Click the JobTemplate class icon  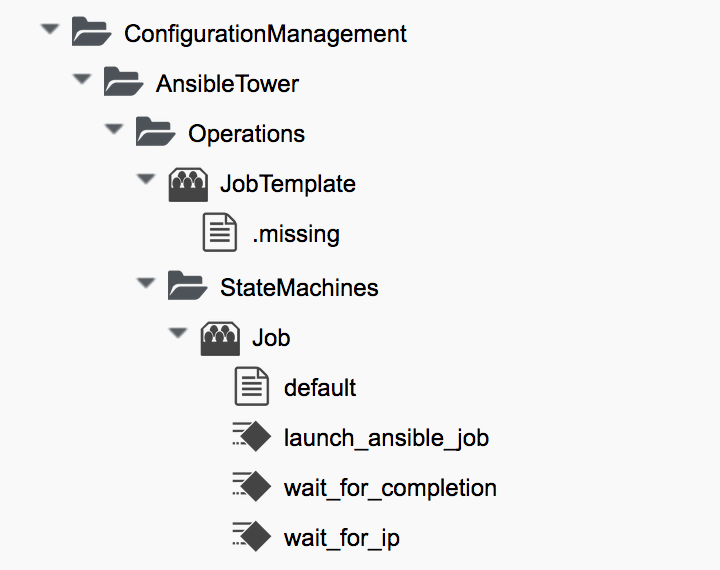click(x=188, y=184)
